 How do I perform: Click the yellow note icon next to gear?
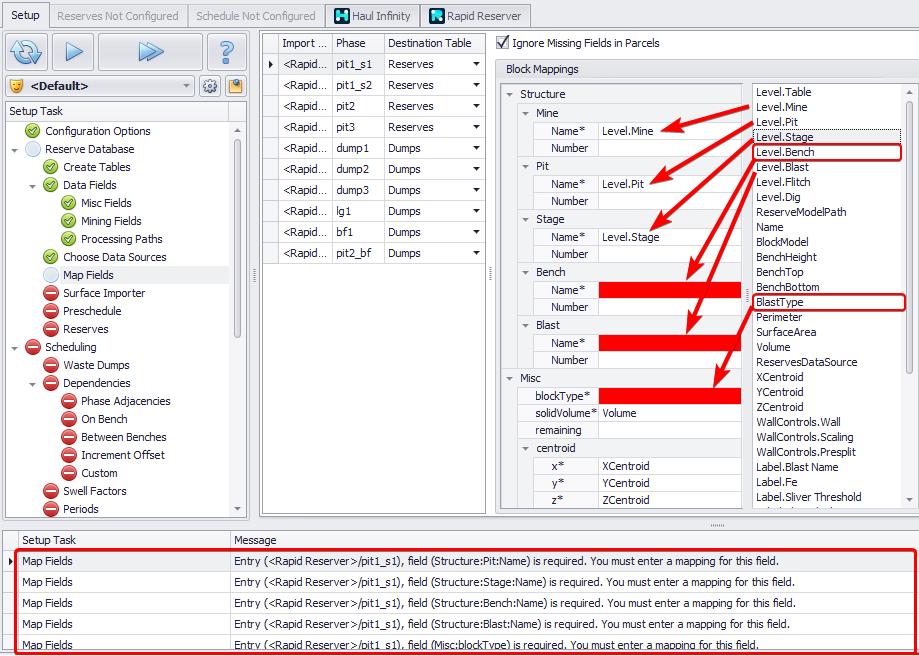[x=235, y=86]
